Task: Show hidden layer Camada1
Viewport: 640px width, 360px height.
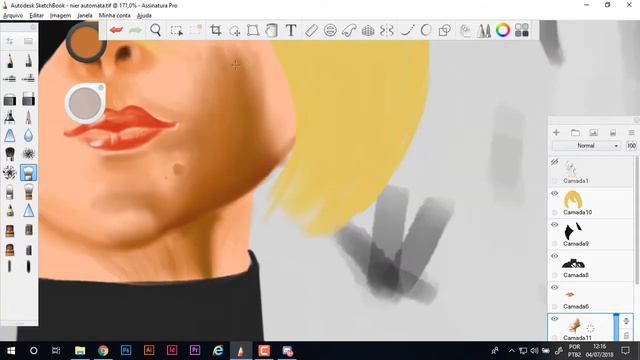Action: tap(554, 162)
